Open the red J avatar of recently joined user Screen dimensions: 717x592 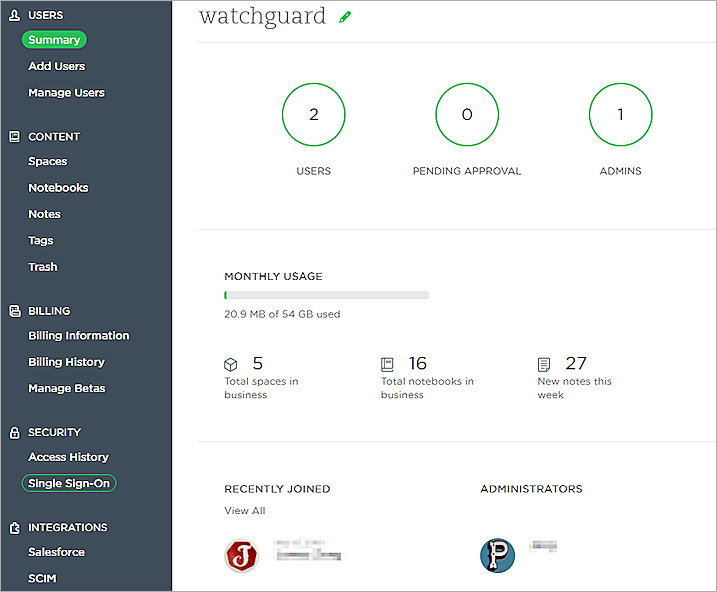241,555
